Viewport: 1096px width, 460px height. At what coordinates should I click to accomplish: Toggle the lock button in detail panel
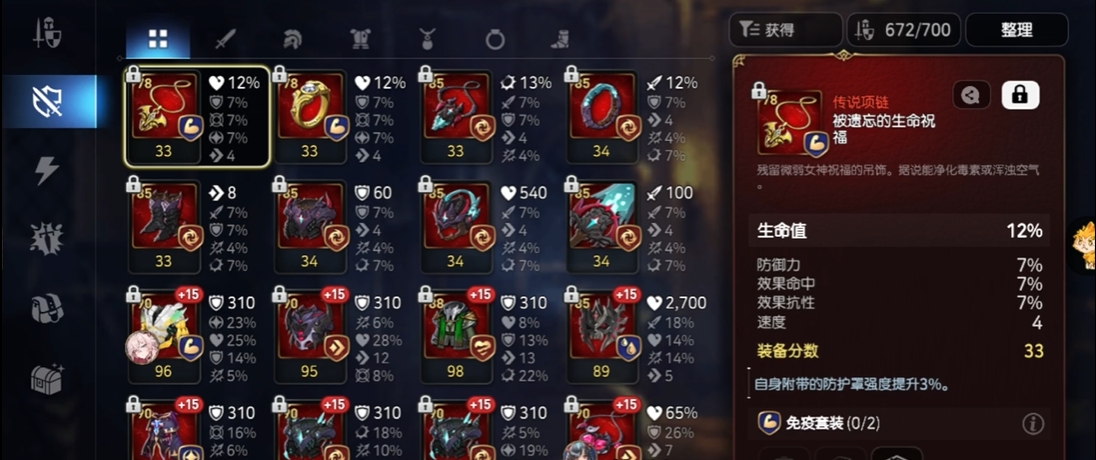coord(1021,95)
